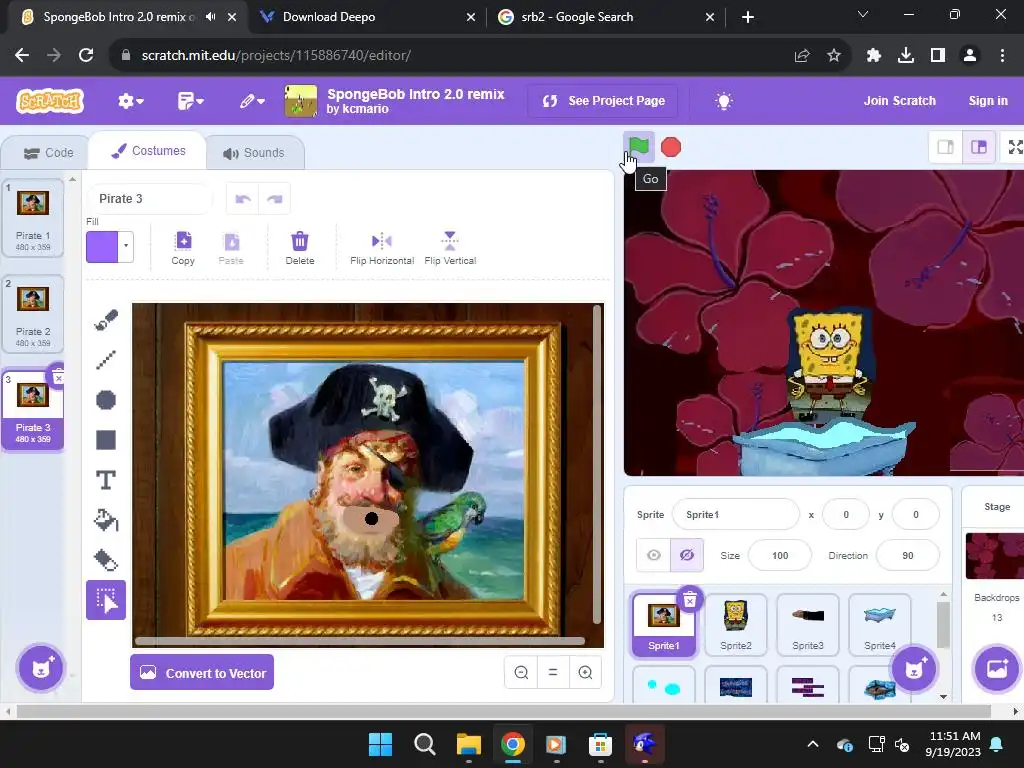Flip costume horizontally

[x=382, y=248]
